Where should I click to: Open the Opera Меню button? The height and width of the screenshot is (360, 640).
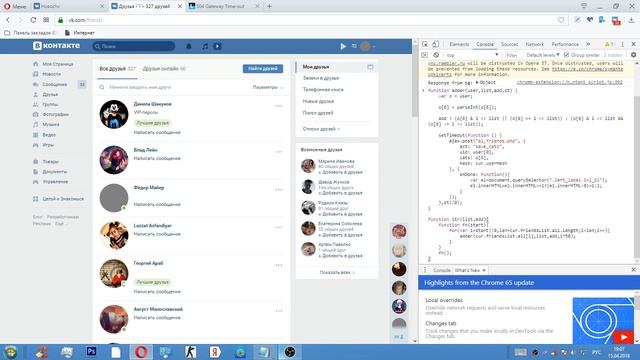(15, 6)
